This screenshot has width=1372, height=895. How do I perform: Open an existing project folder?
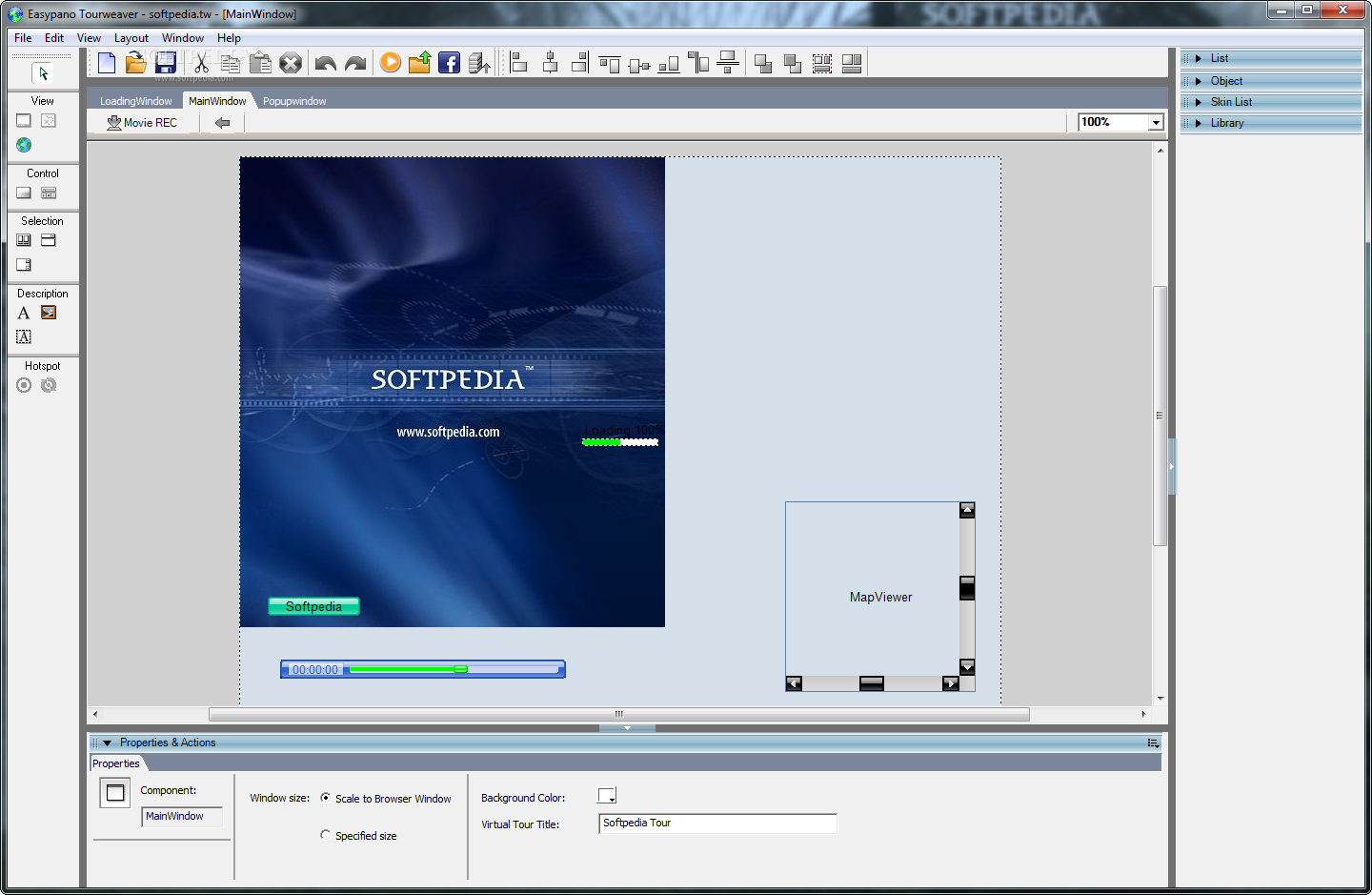pyautogui.click(x=136, y=63)
